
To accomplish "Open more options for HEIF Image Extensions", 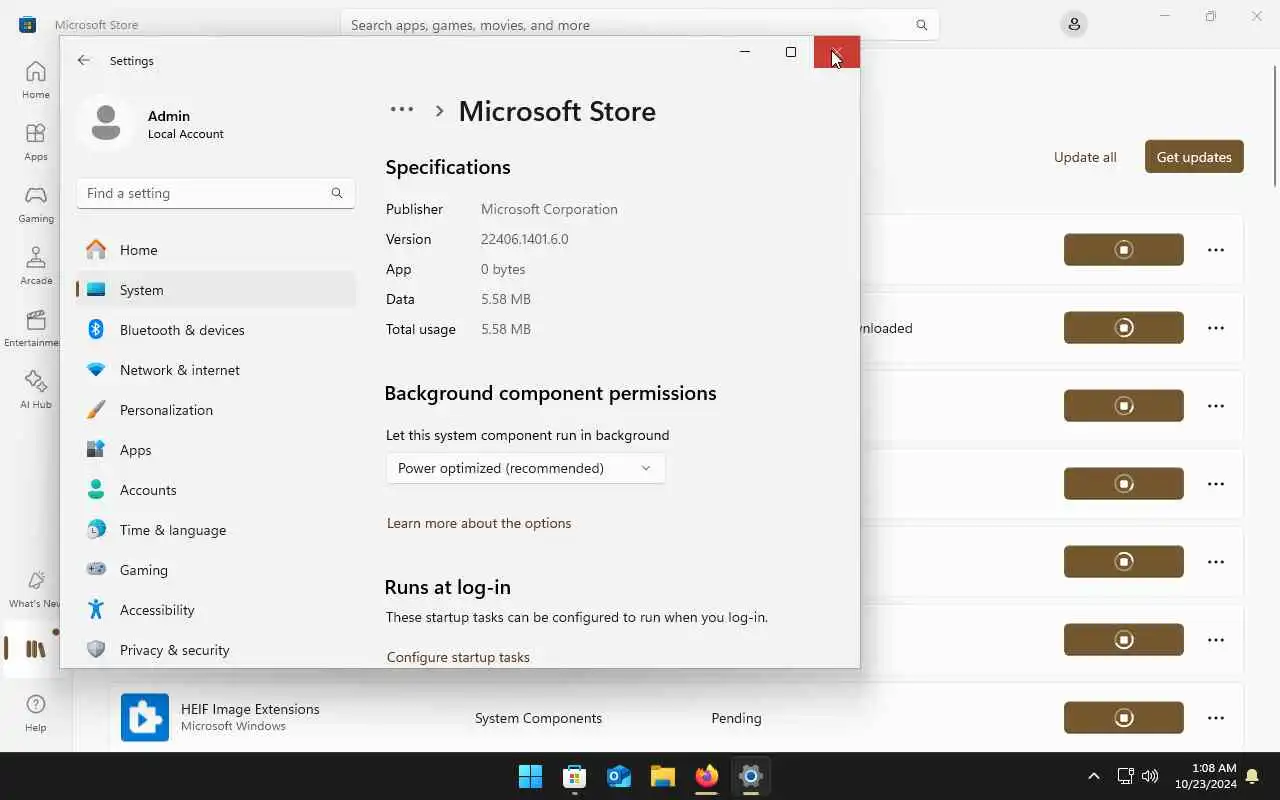I will coord(1216,718).
